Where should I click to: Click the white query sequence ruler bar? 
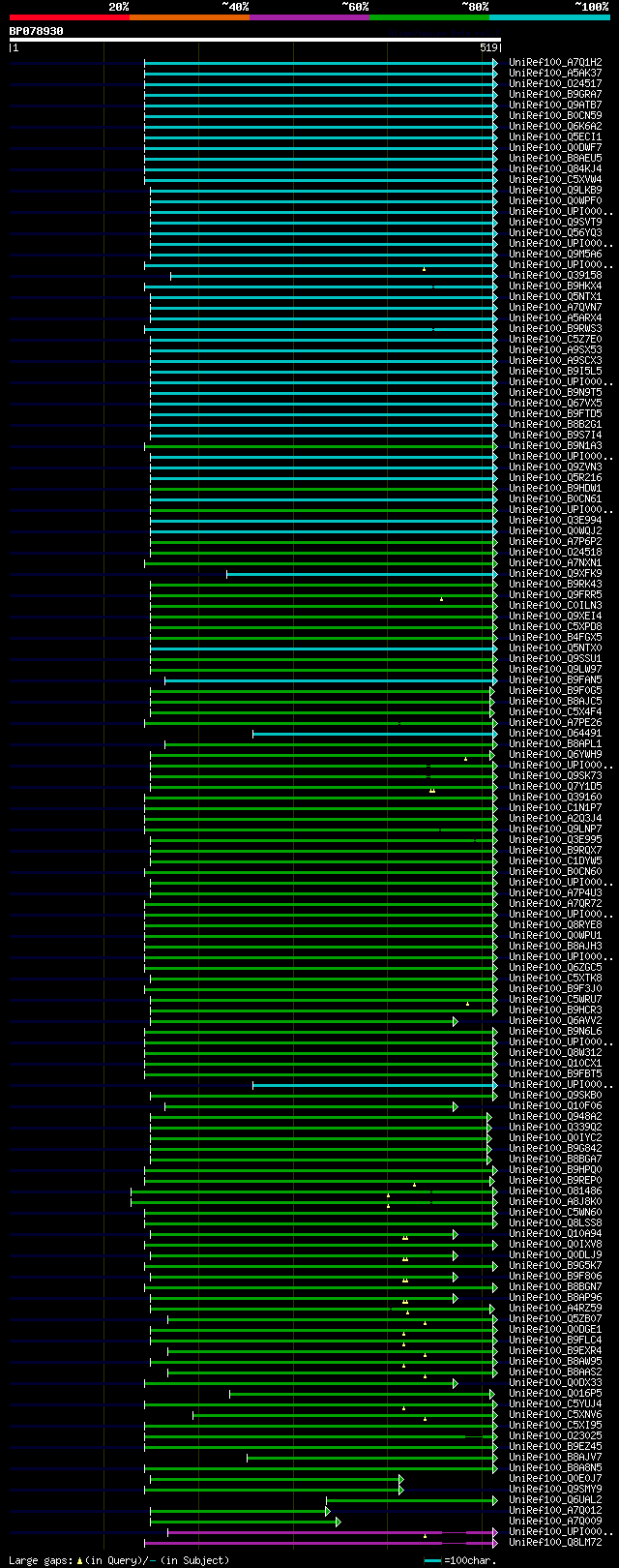coord(255,40)
